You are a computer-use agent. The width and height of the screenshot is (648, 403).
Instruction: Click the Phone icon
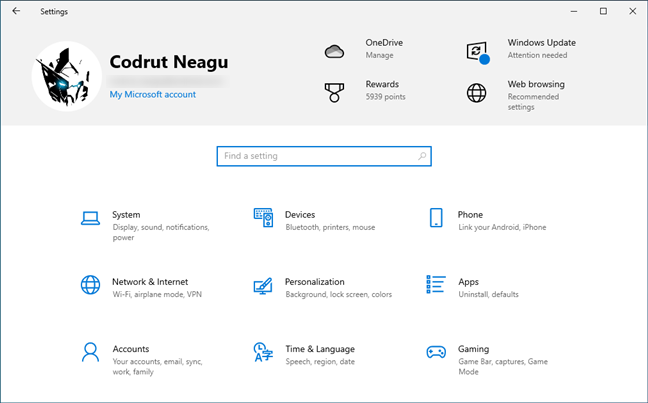tap(436, 218)
